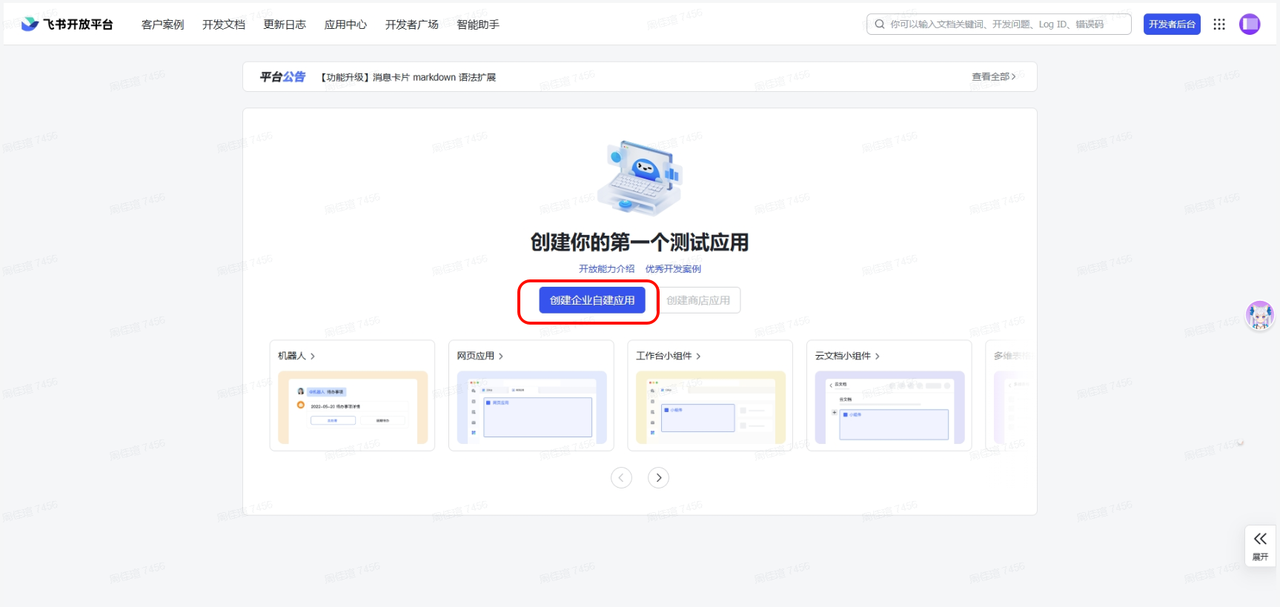Image resolution: width=1280 pixels, height=607 pixels.
Task: Click the previous carousel arrow
Action: click(621, 477)
